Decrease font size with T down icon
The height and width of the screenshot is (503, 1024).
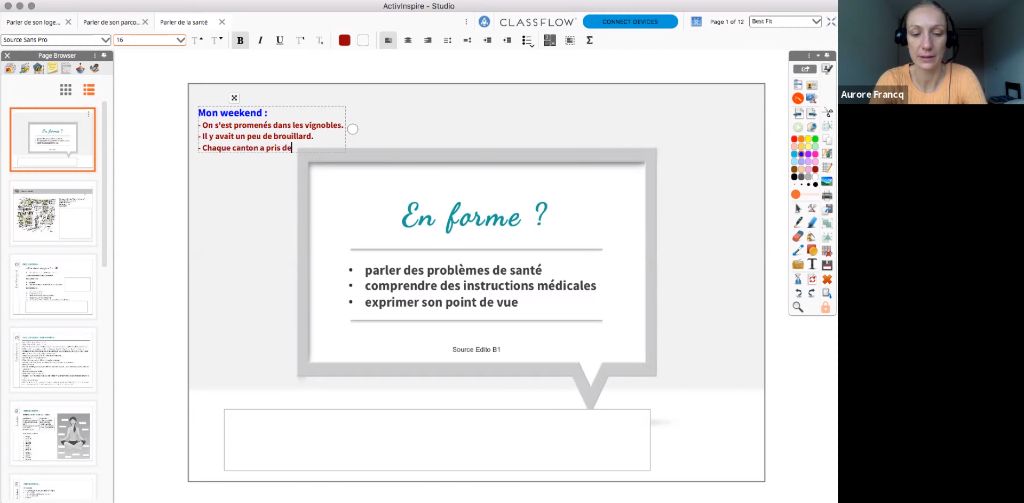click(x=217, y=41)
